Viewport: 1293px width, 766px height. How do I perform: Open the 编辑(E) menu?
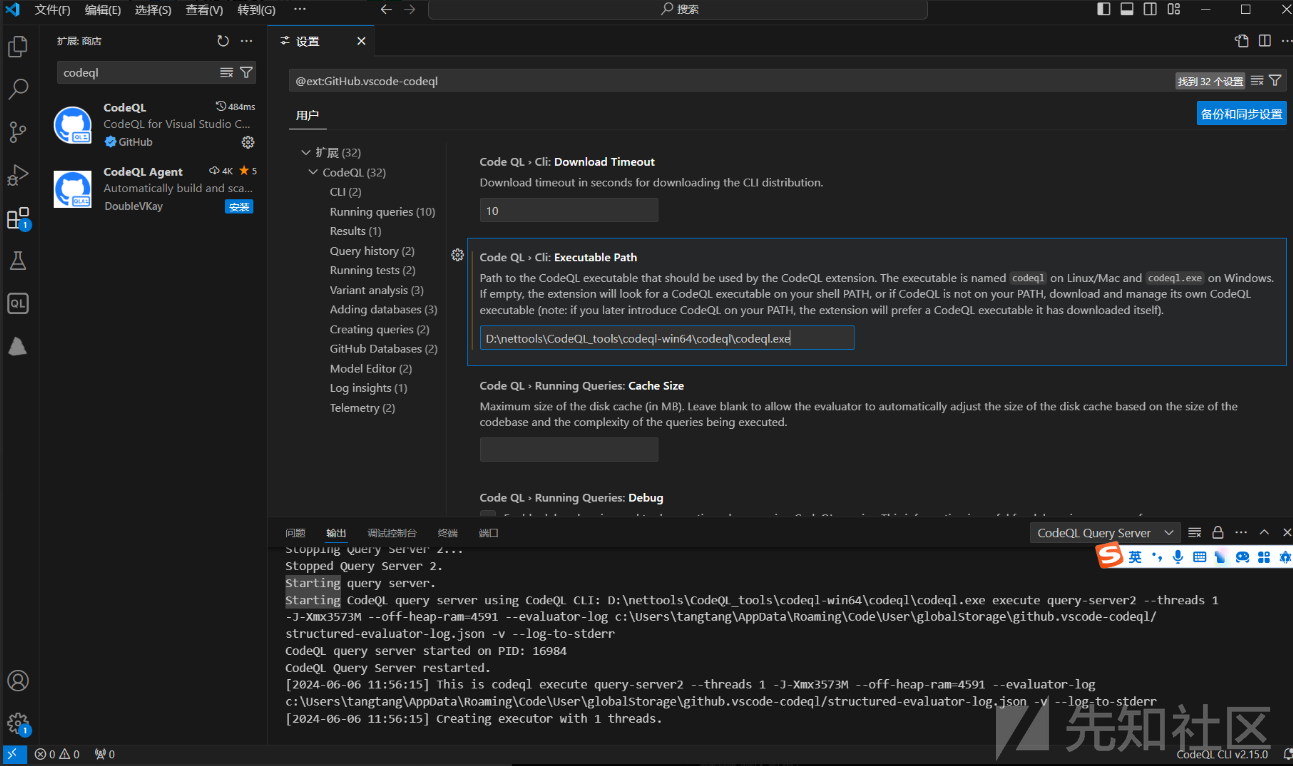[x=103, y=10]
